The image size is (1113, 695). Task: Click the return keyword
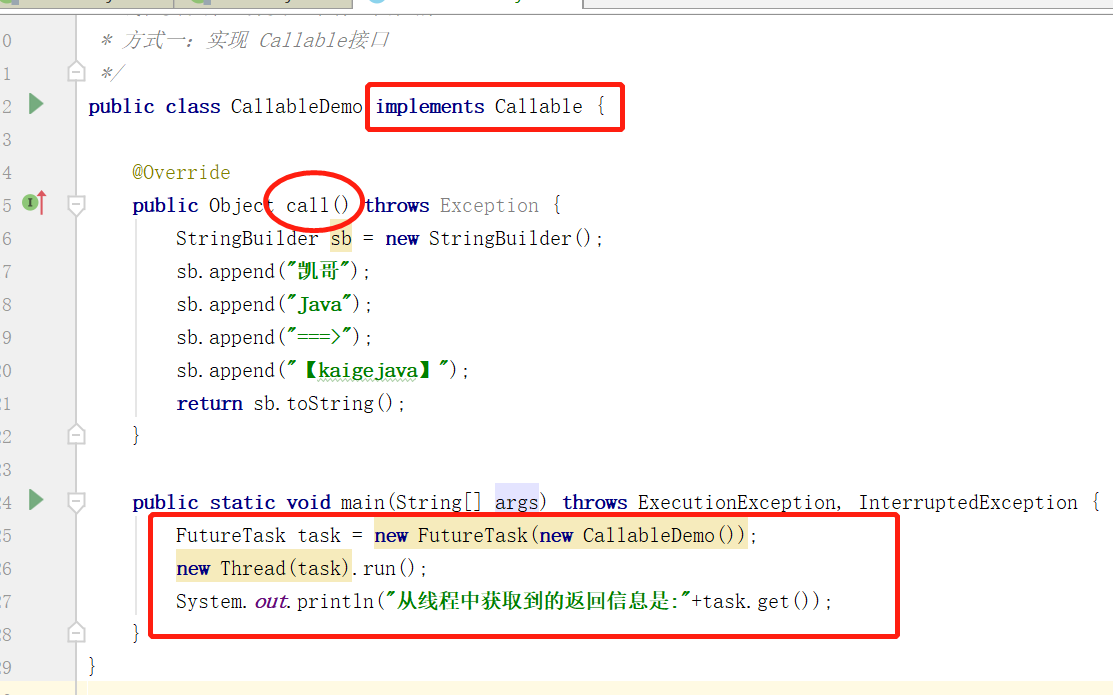point(209,404)
